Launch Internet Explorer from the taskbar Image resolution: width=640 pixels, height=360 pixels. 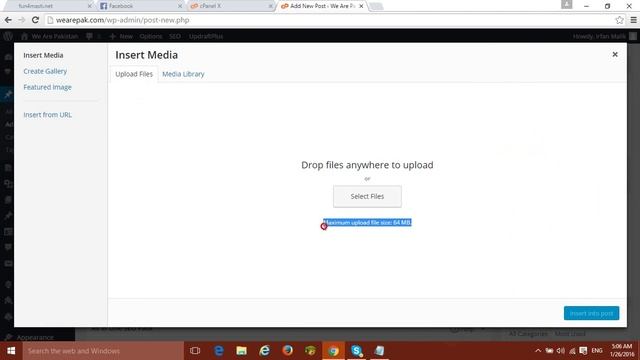pyautogui.click(x=264, y=351)
